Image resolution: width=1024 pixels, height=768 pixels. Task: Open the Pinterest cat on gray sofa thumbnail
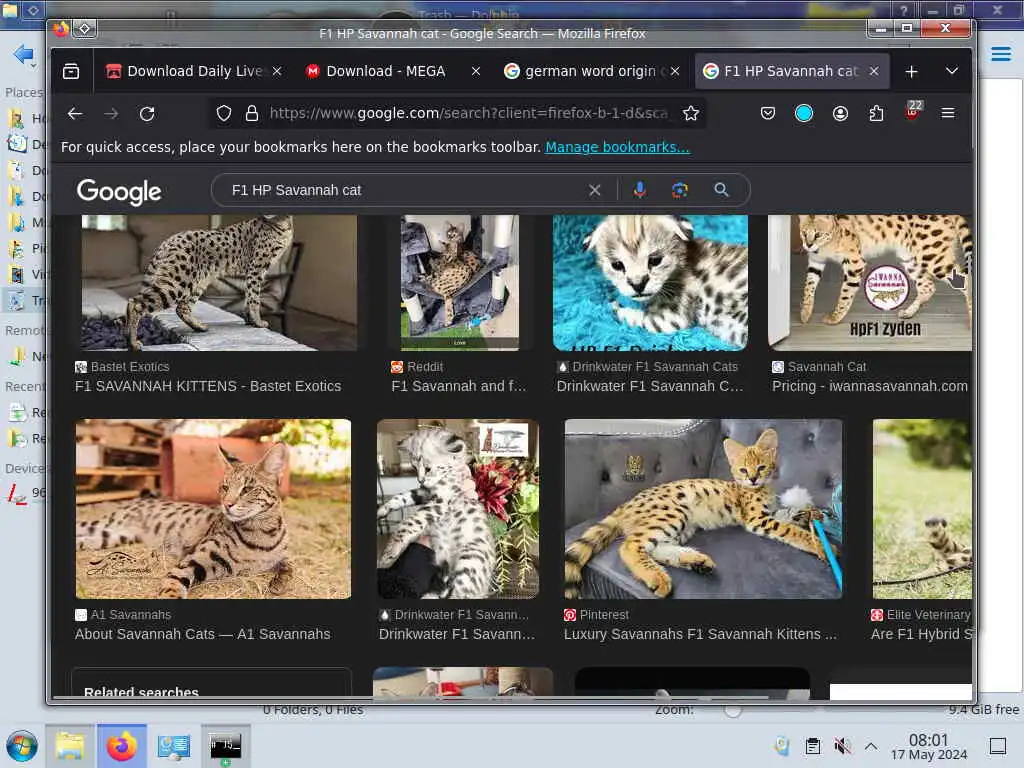tap(703, 509)
